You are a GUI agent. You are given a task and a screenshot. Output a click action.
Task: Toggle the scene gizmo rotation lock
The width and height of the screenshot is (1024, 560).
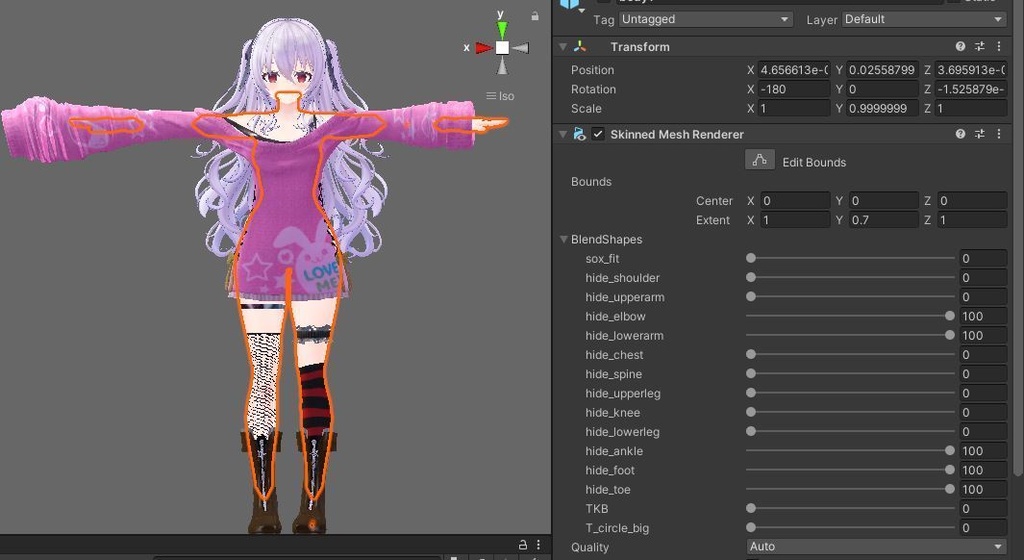click(536, 16)
